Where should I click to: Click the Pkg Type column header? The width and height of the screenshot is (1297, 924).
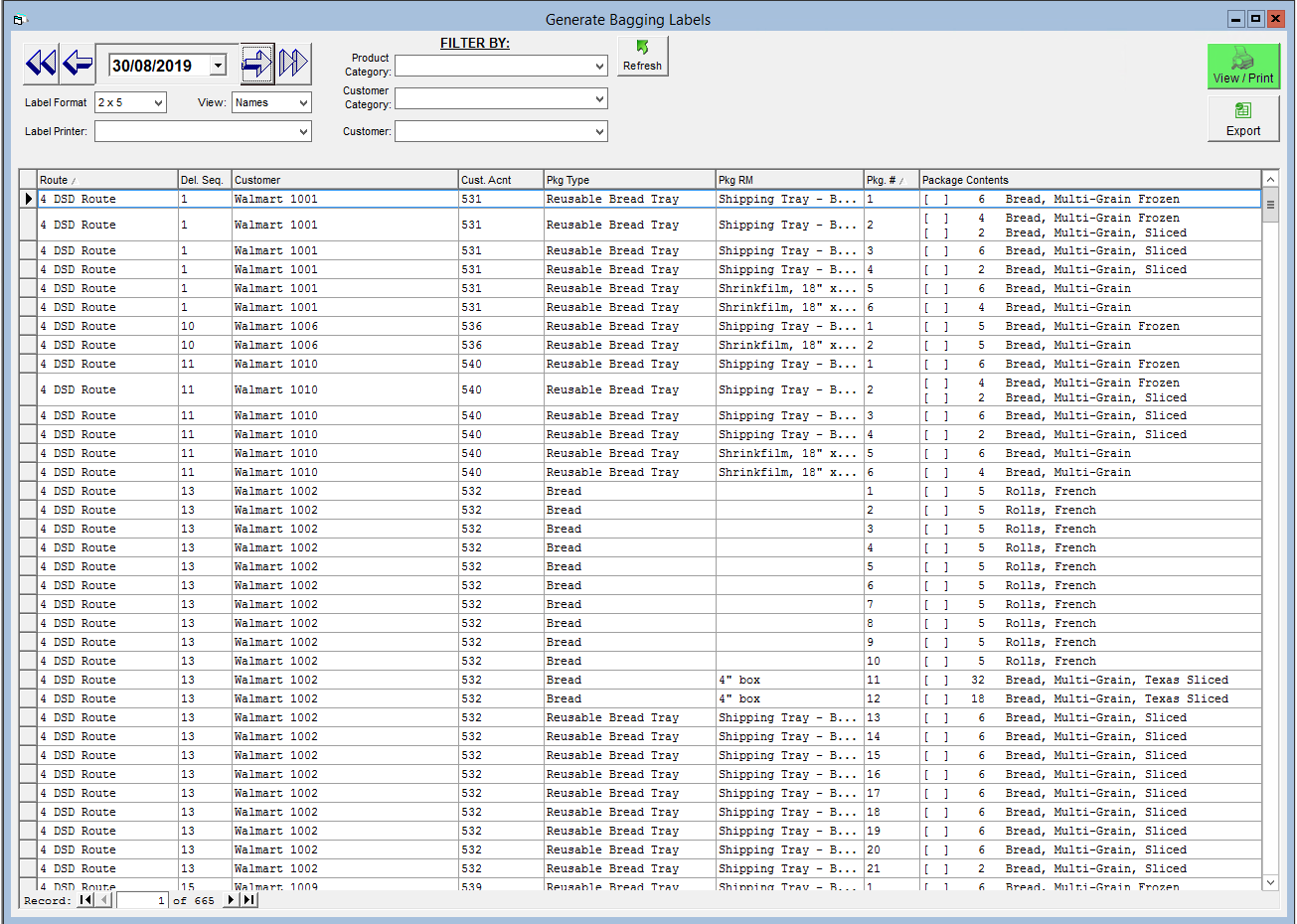click(630, 180)
